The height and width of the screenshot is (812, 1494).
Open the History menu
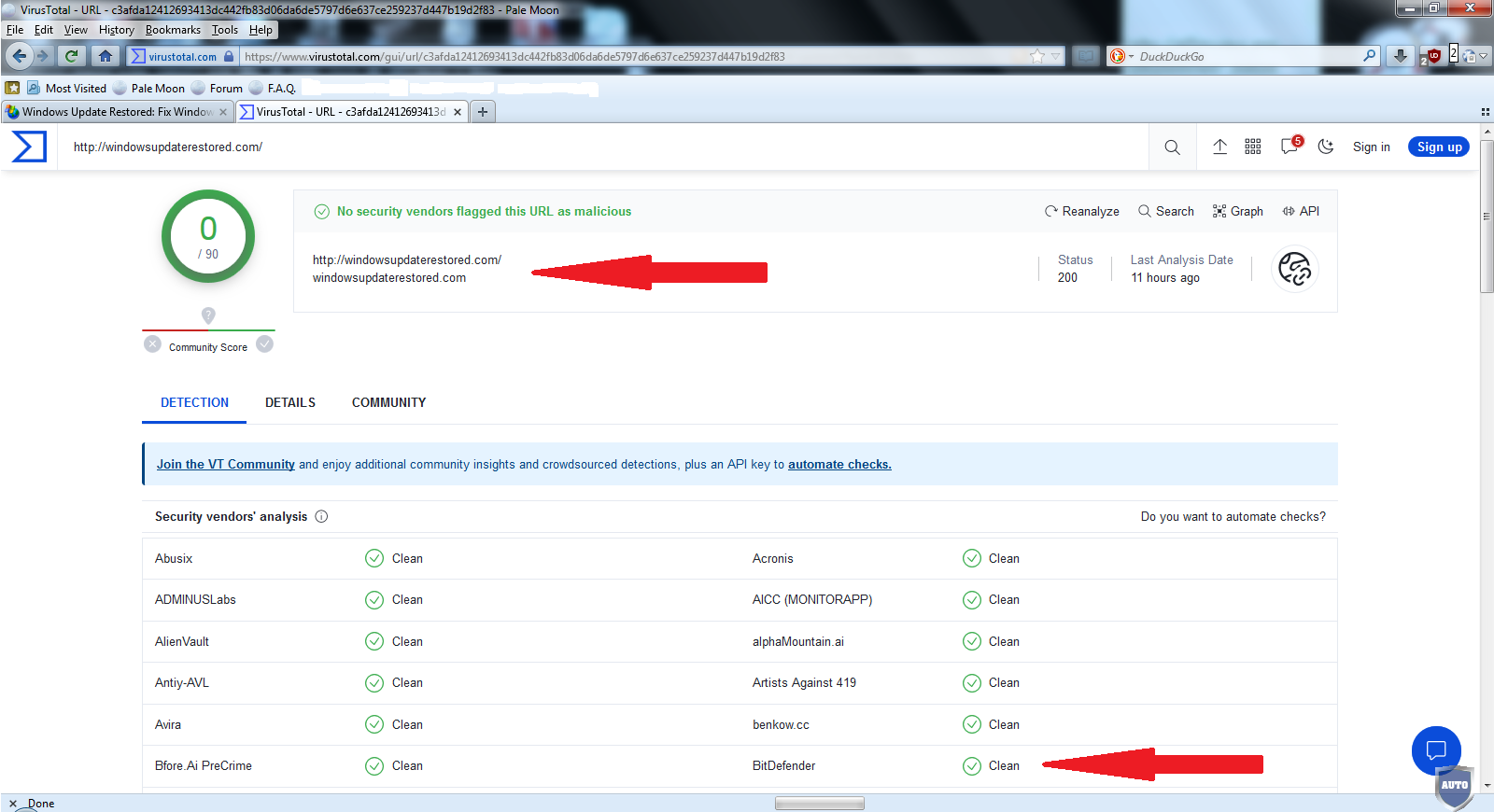tap(117, 30)
